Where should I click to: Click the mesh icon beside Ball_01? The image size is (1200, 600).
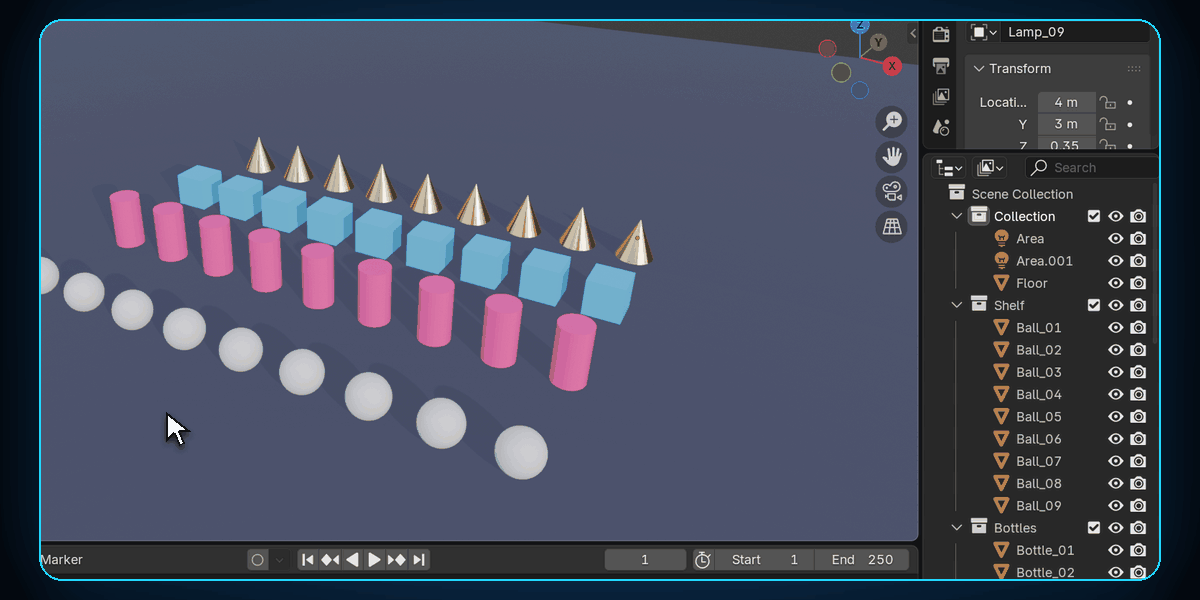coord(1002,327)
